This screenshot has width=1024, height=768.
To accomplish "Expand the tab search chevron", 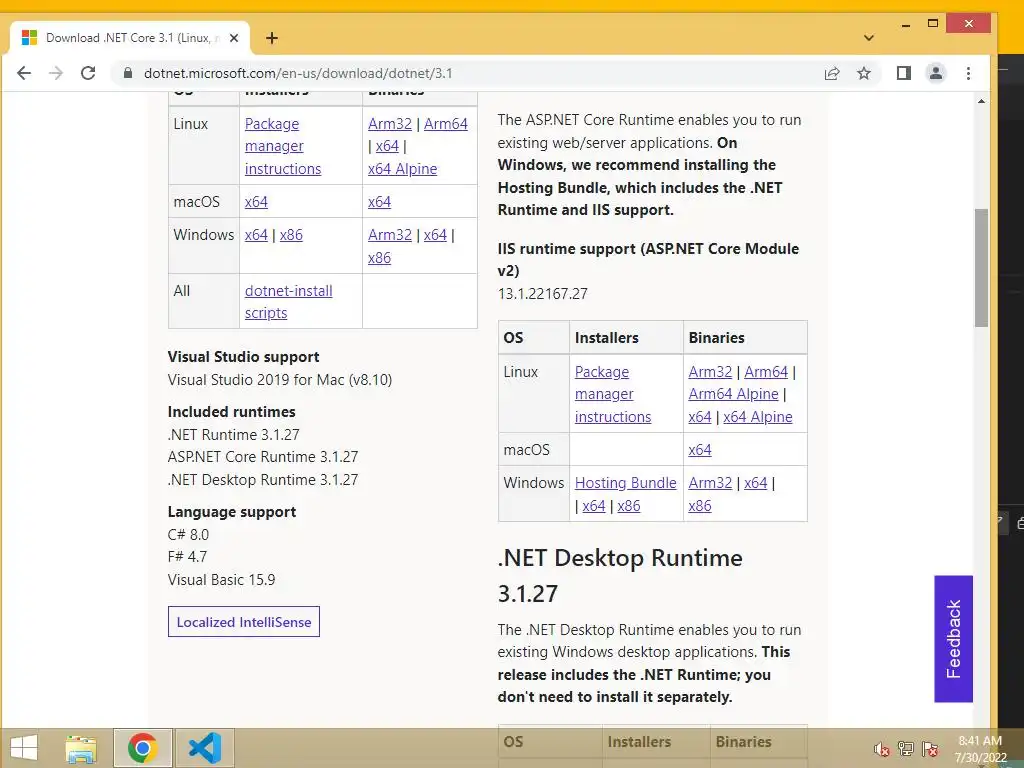I will [869, 38].
